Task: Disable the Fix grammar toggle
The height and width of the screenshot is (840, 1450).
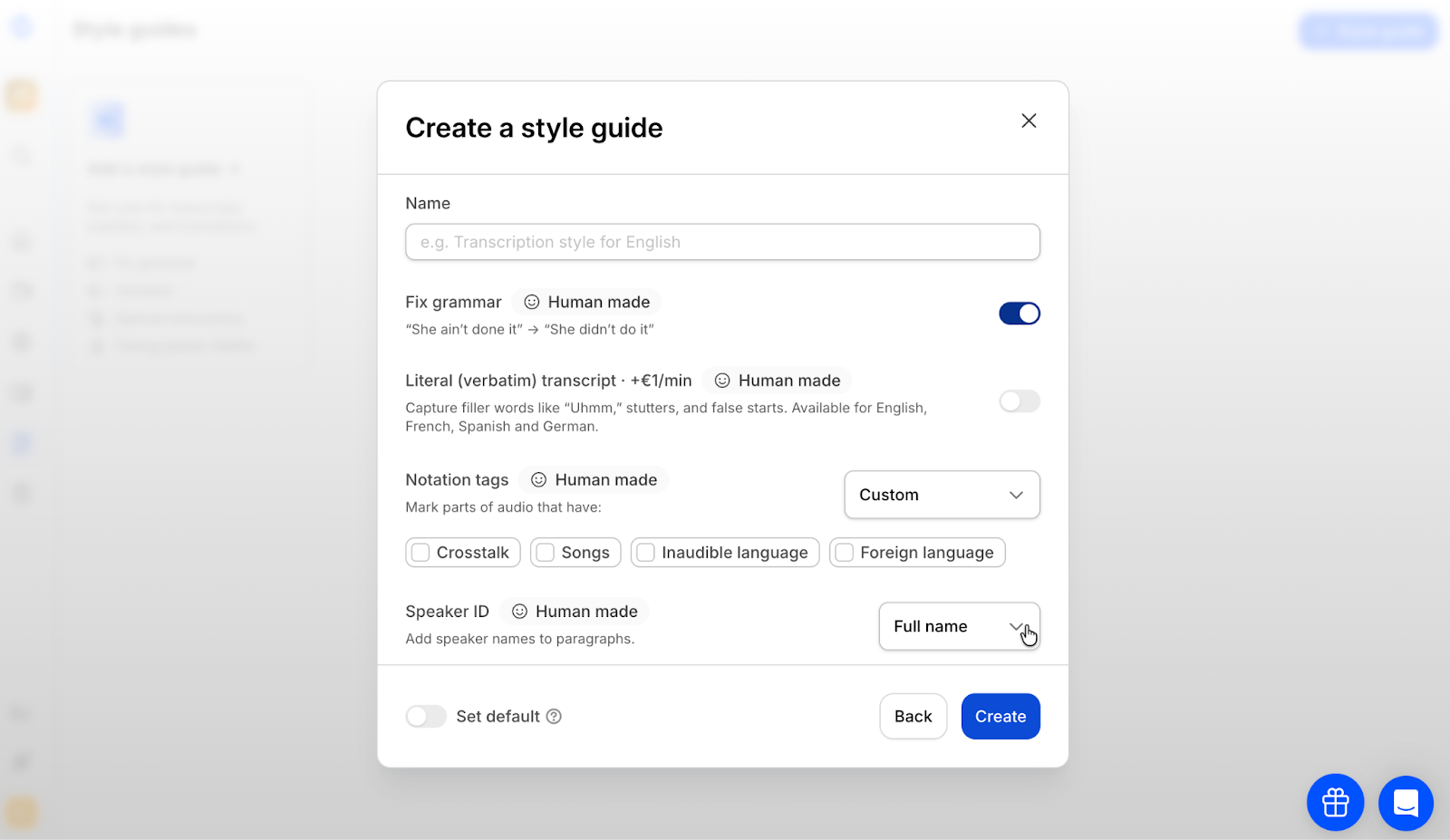Action: 1019,313
